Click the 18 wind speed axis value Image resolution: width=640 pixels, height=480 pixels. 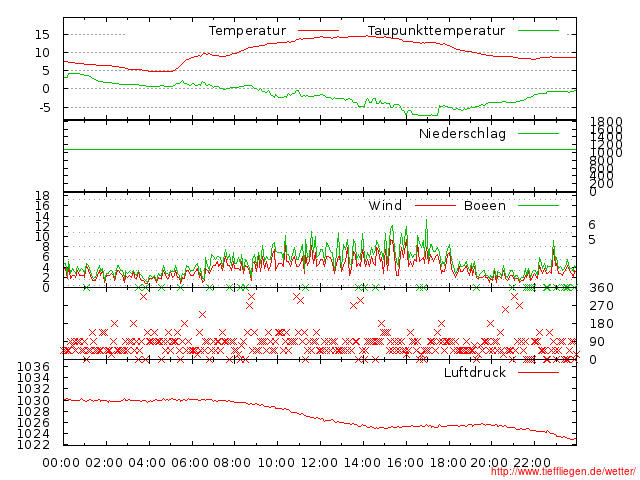(42, 196)
